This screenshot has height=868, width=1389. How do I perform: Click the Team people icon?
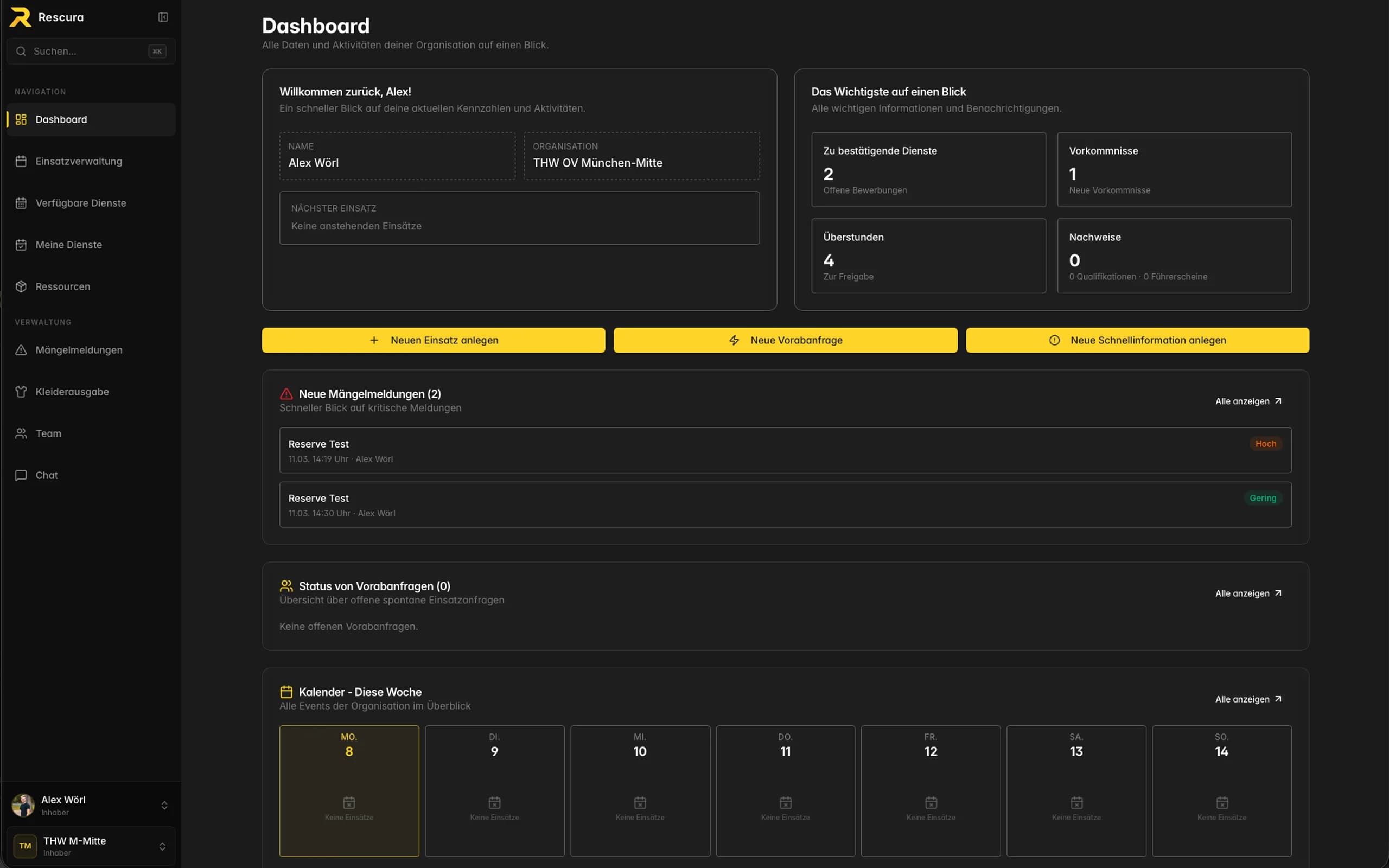21,433
